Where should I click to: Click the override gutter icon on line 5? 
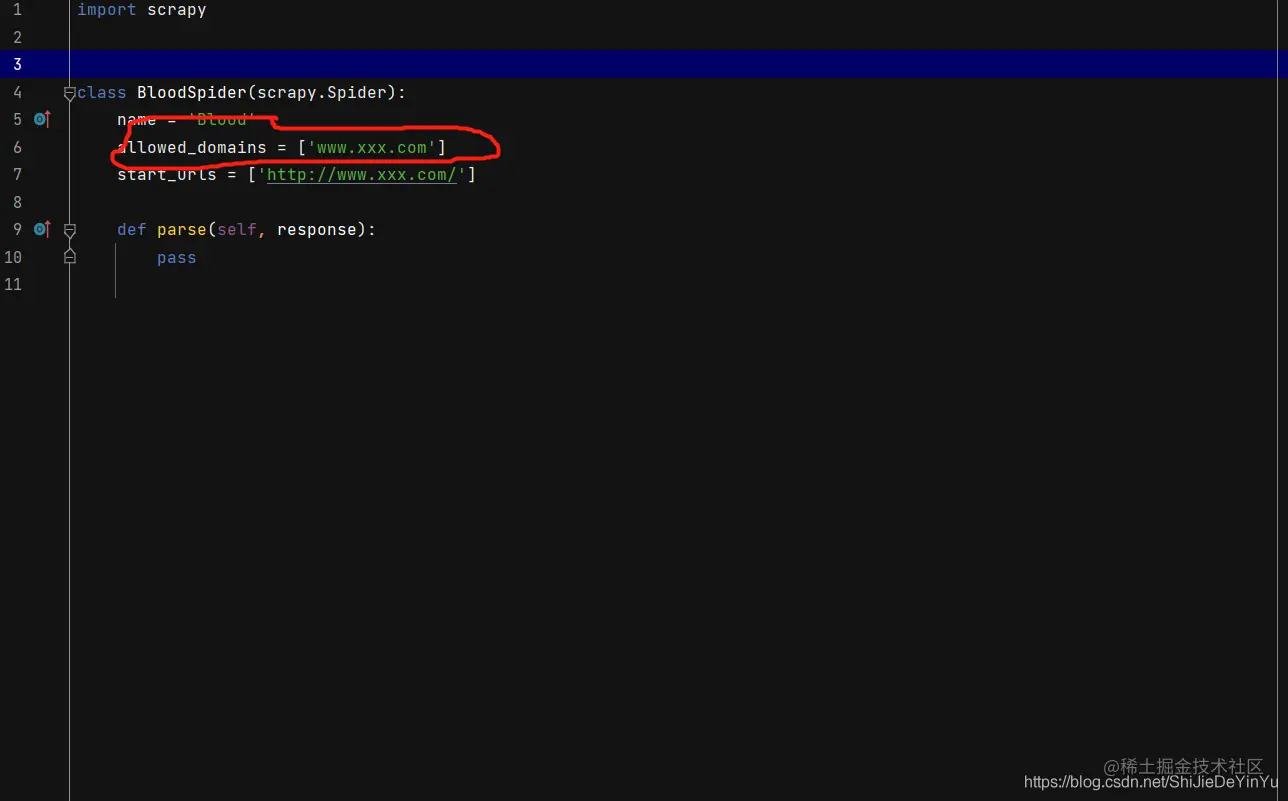42,119
